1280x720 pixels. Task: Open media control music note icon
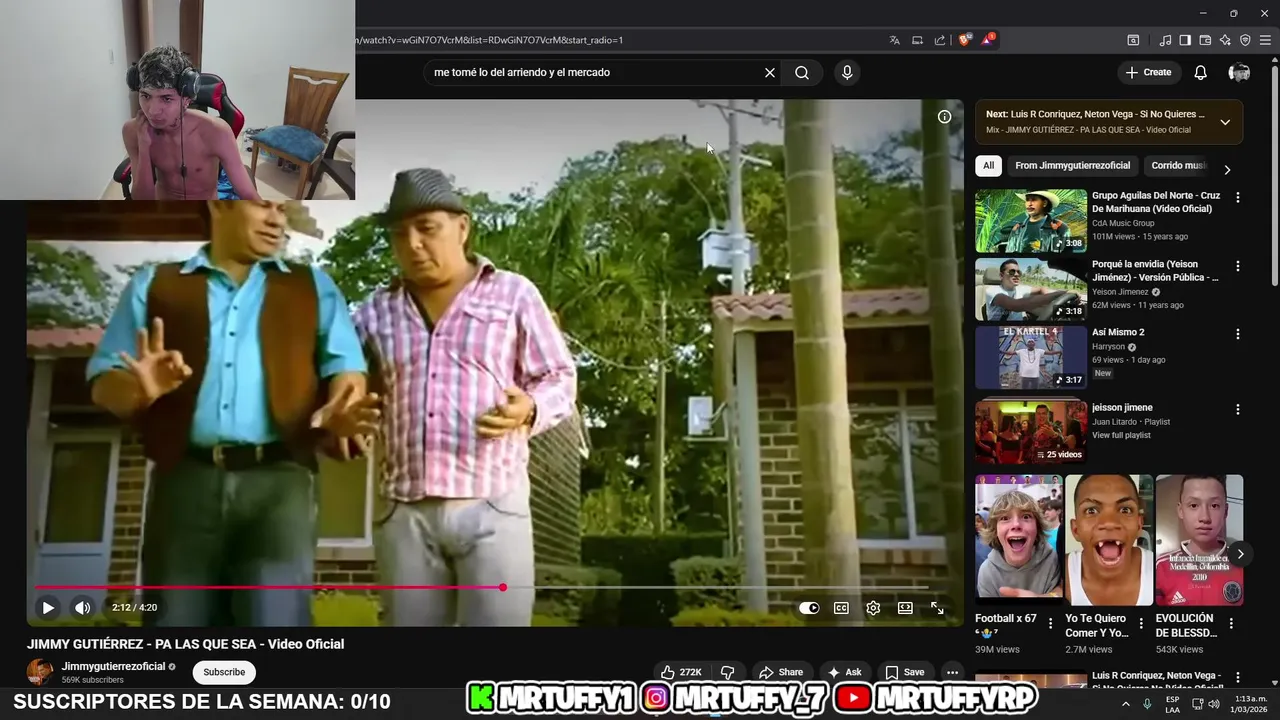(x=1165, y=40)
